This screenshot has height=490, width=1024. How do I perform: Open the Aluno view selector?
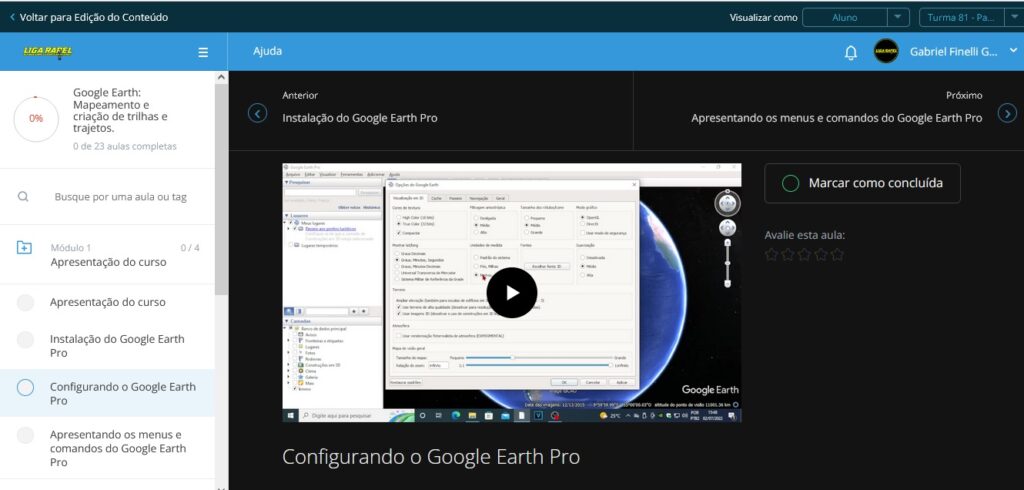click(844, 18)
